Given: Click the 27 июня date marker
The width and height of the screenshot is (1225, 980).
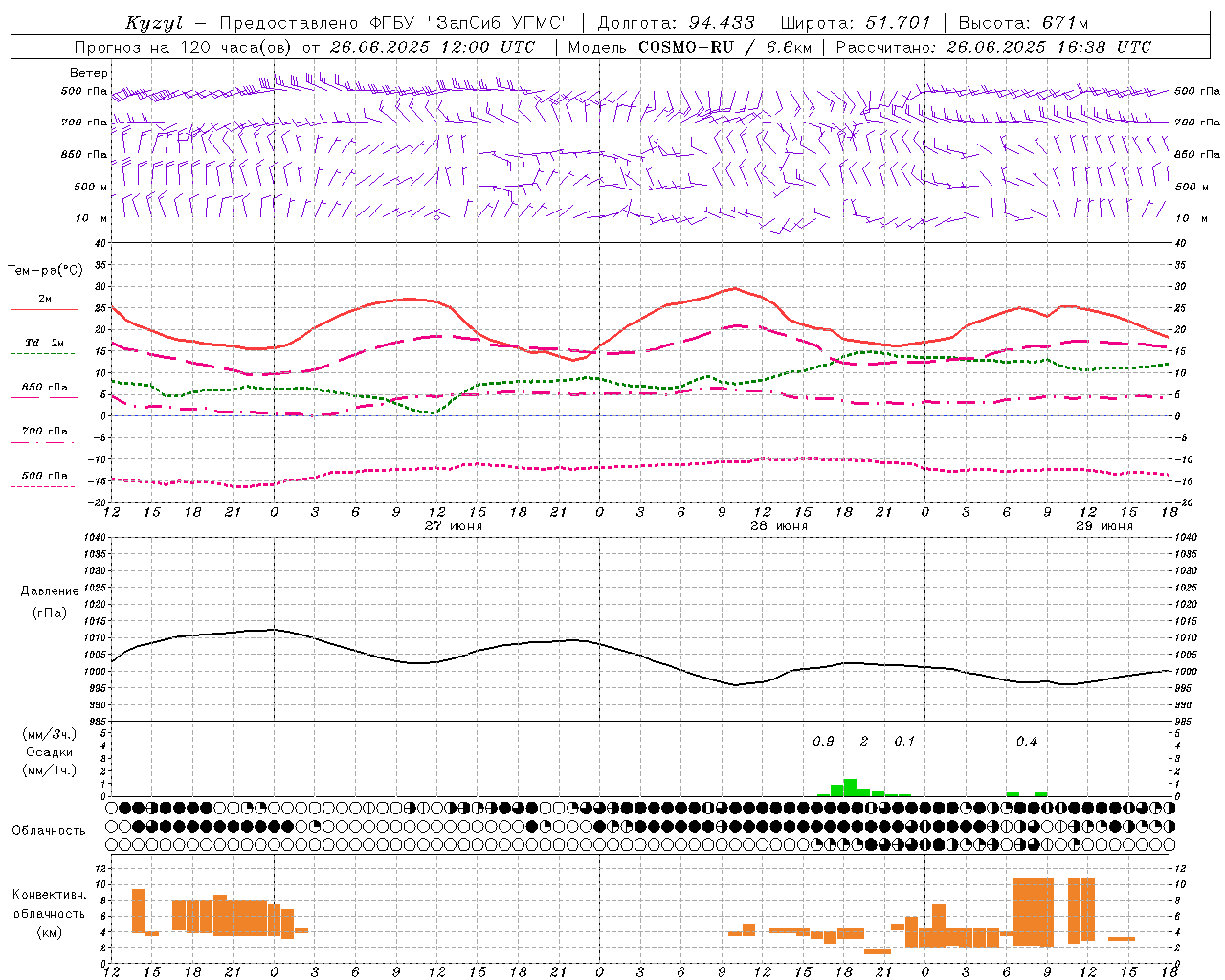Looking at the screenshot, I should [x=454, y=526].
